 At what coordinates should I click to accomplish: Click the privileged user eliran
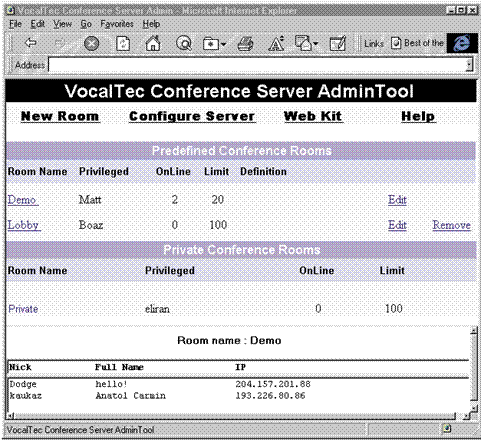[157, 309]
